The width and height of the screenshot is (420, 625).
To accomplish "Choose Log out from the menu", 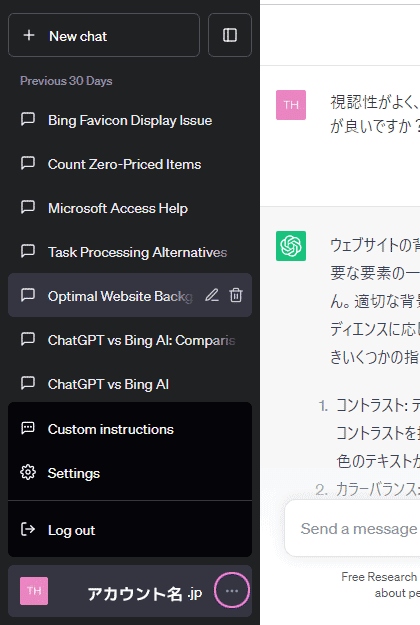I will 130,530.
